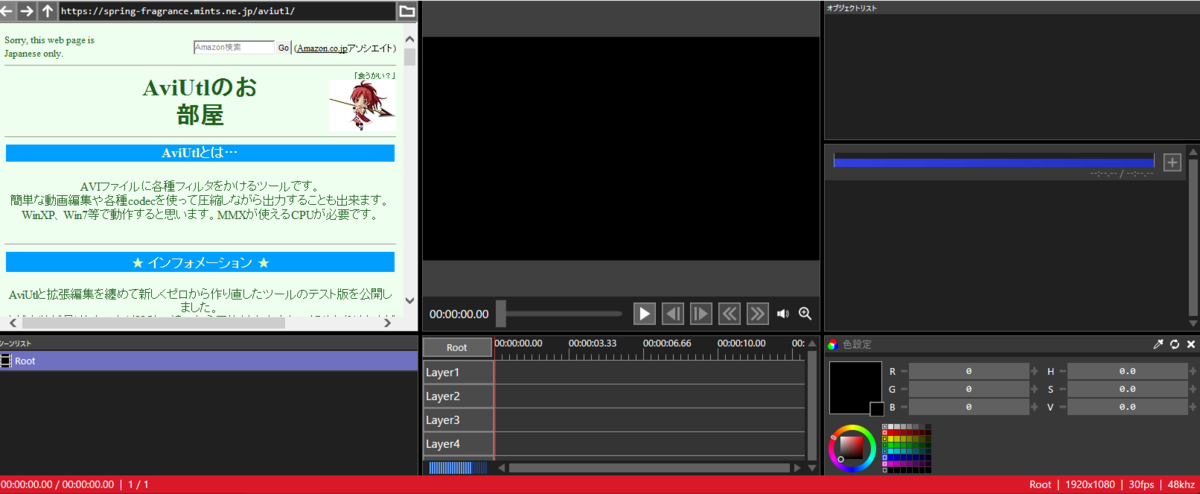
Task: Click the up arrow next to URL bar
Action: pyautogui.click(x=47, y=11)
